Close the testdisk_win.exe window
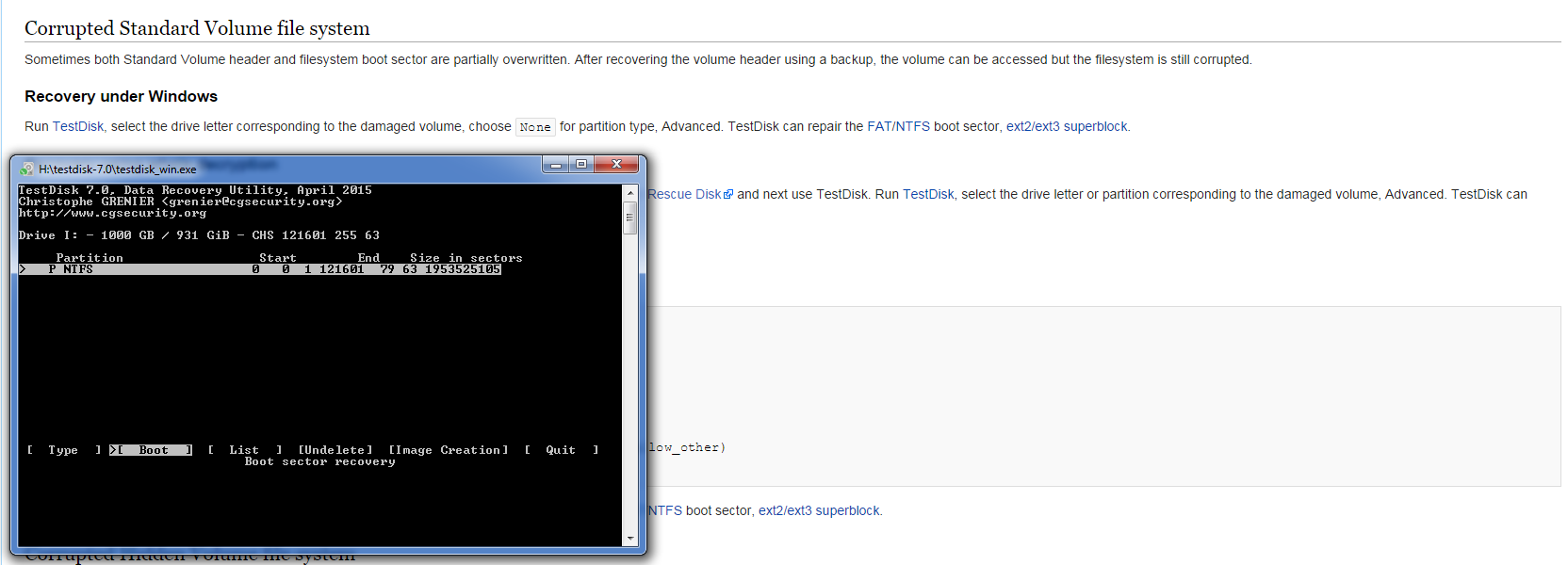The image size is (1568, 565). click(x=617, y=164)
